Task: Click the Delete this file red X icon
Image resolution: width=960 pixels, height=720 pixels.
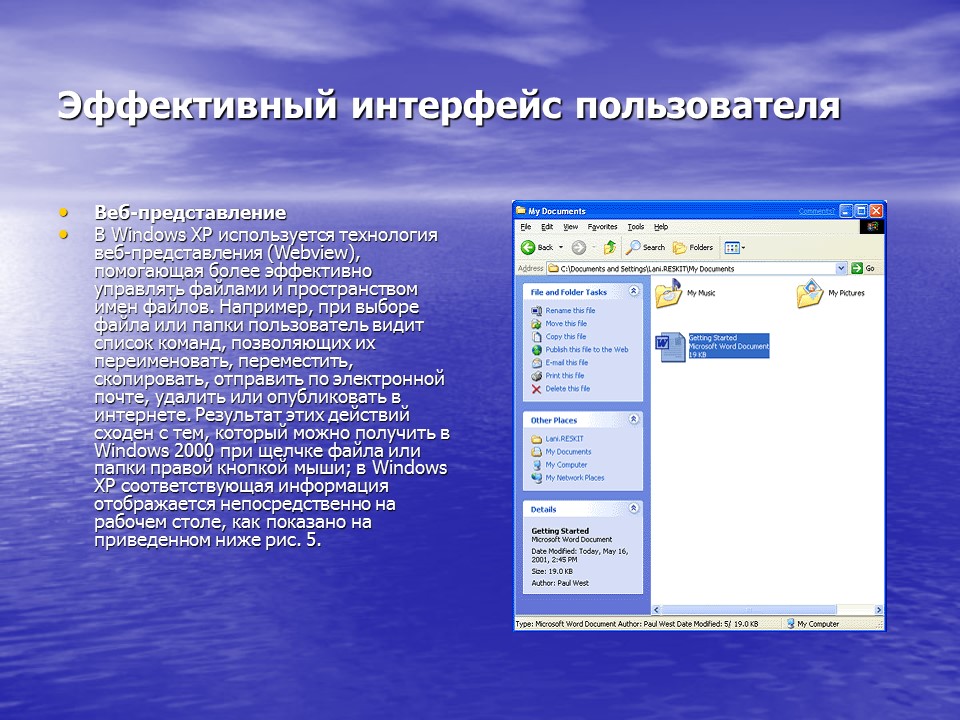Action: (535, 389)
